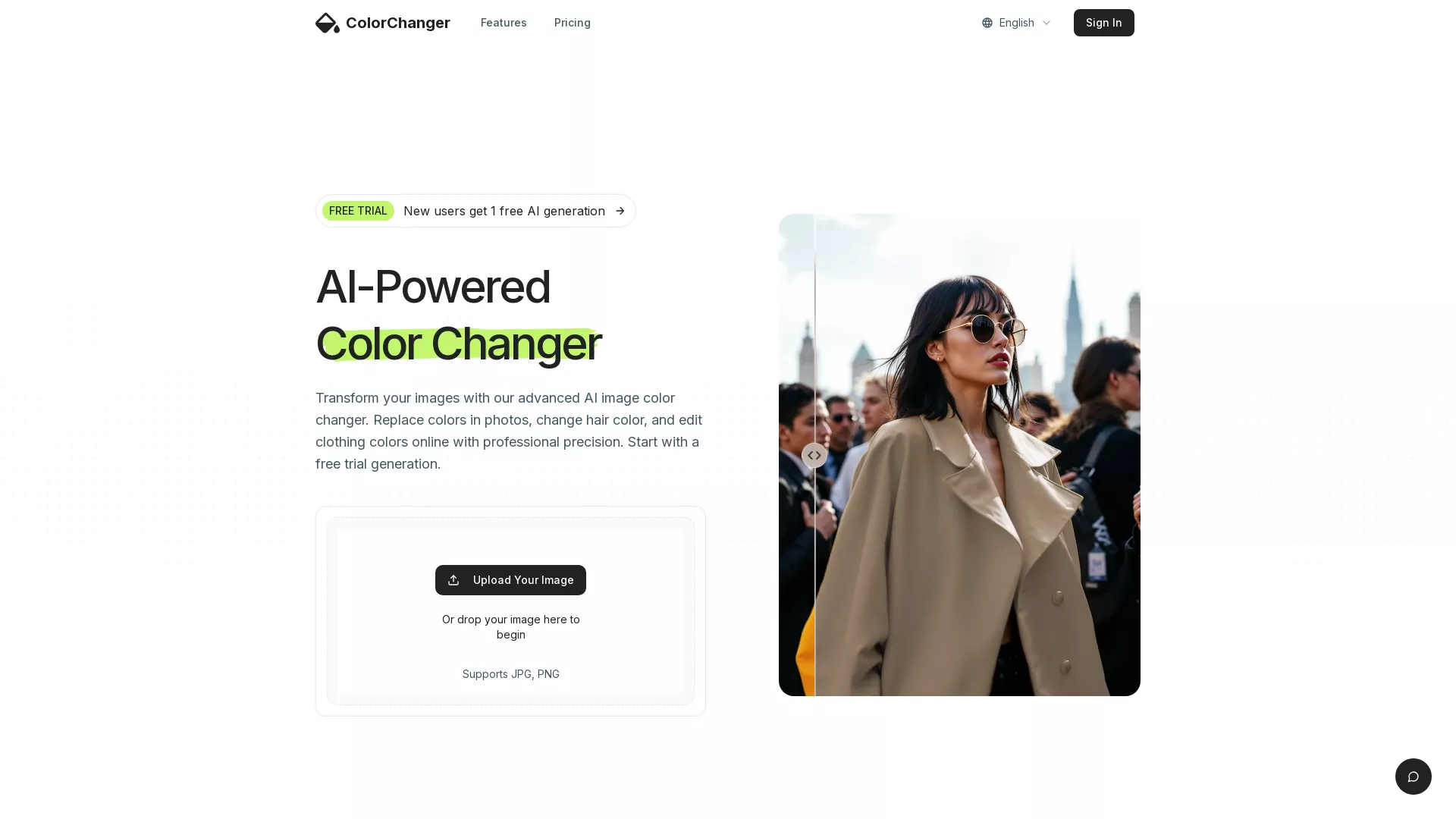Click the arrow icon in the free trial banner
1456x819 pixels.
[620, 211]
